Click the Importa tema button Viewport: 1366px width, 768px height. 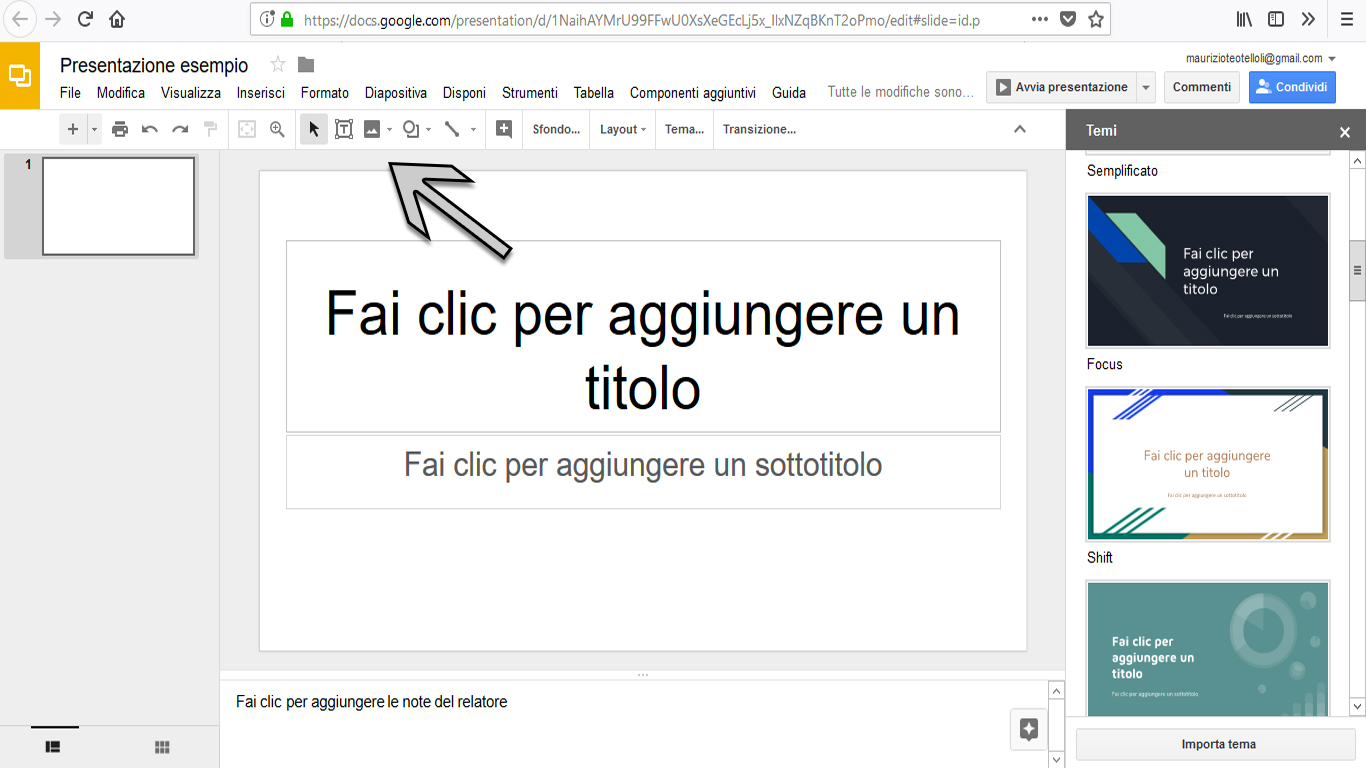click(1218, 744)
